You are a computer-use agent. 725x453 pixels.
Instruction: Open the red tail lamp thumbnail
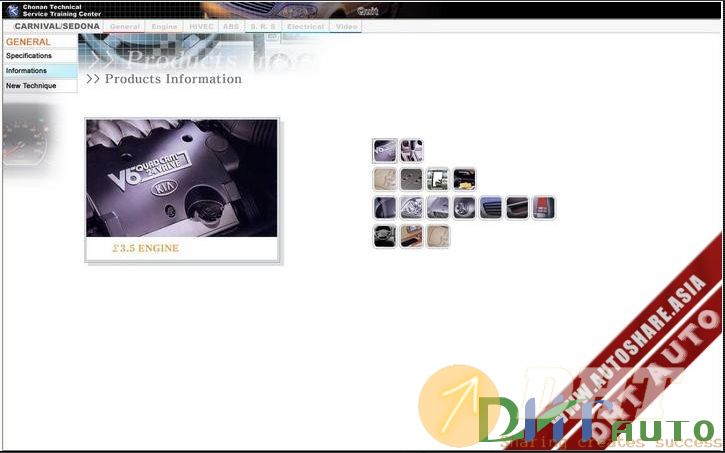point(544,208)
